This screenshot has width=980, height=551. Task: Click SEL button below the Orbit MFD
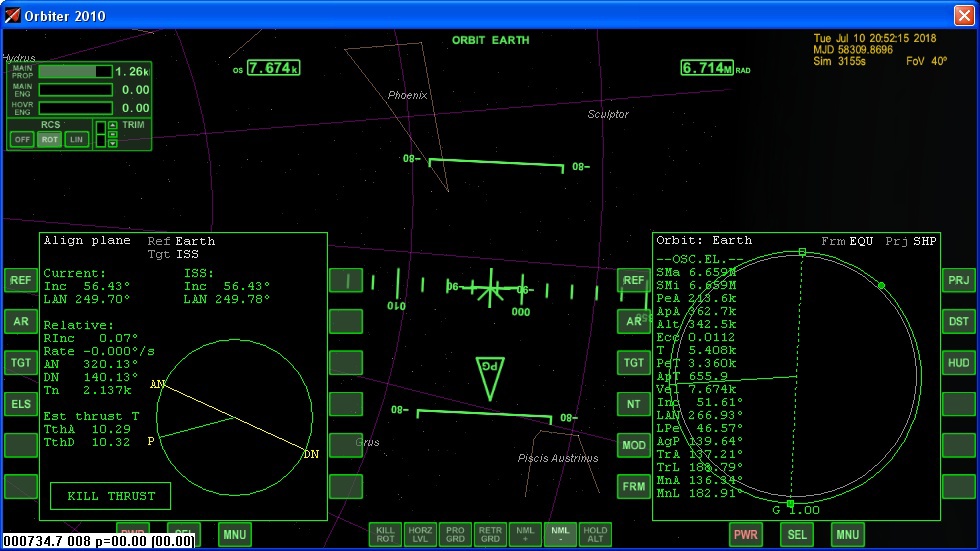[796, 534]
